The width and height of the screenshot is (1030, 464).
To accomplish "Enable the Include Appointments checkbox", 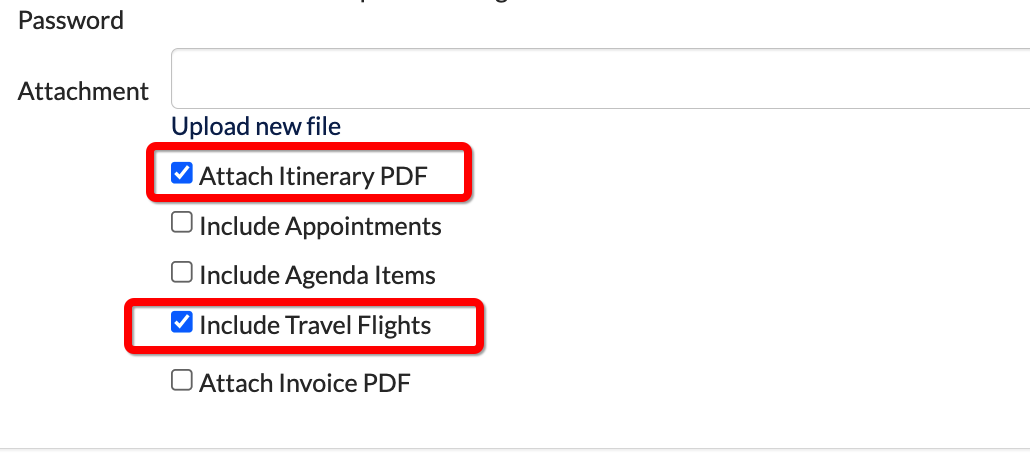I will tap(181, 223).
